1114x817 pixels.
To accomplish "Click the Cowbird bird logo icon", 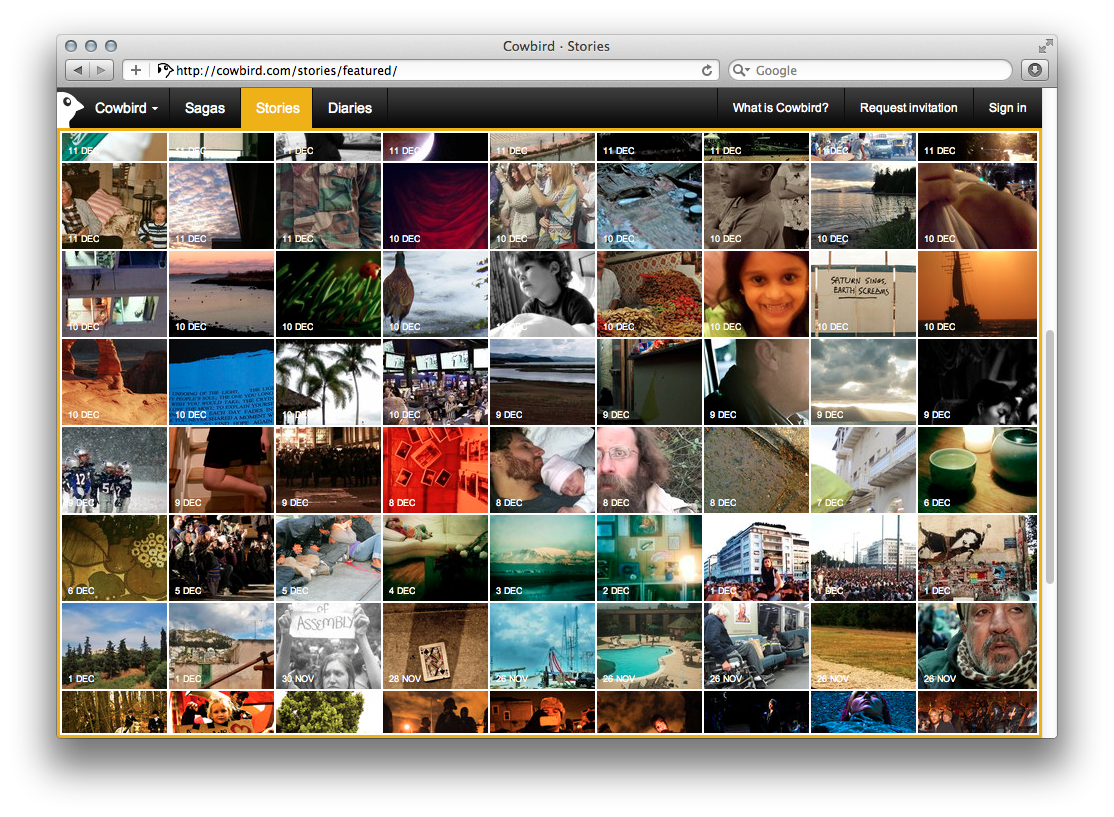I will (70, 107).
